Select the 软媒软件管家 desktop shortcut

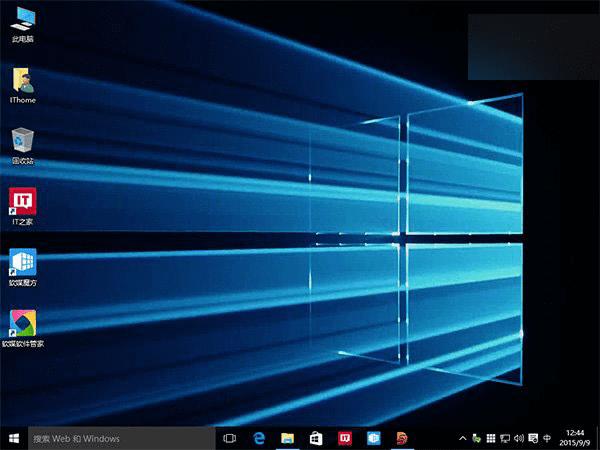click(x=23, y=329)
